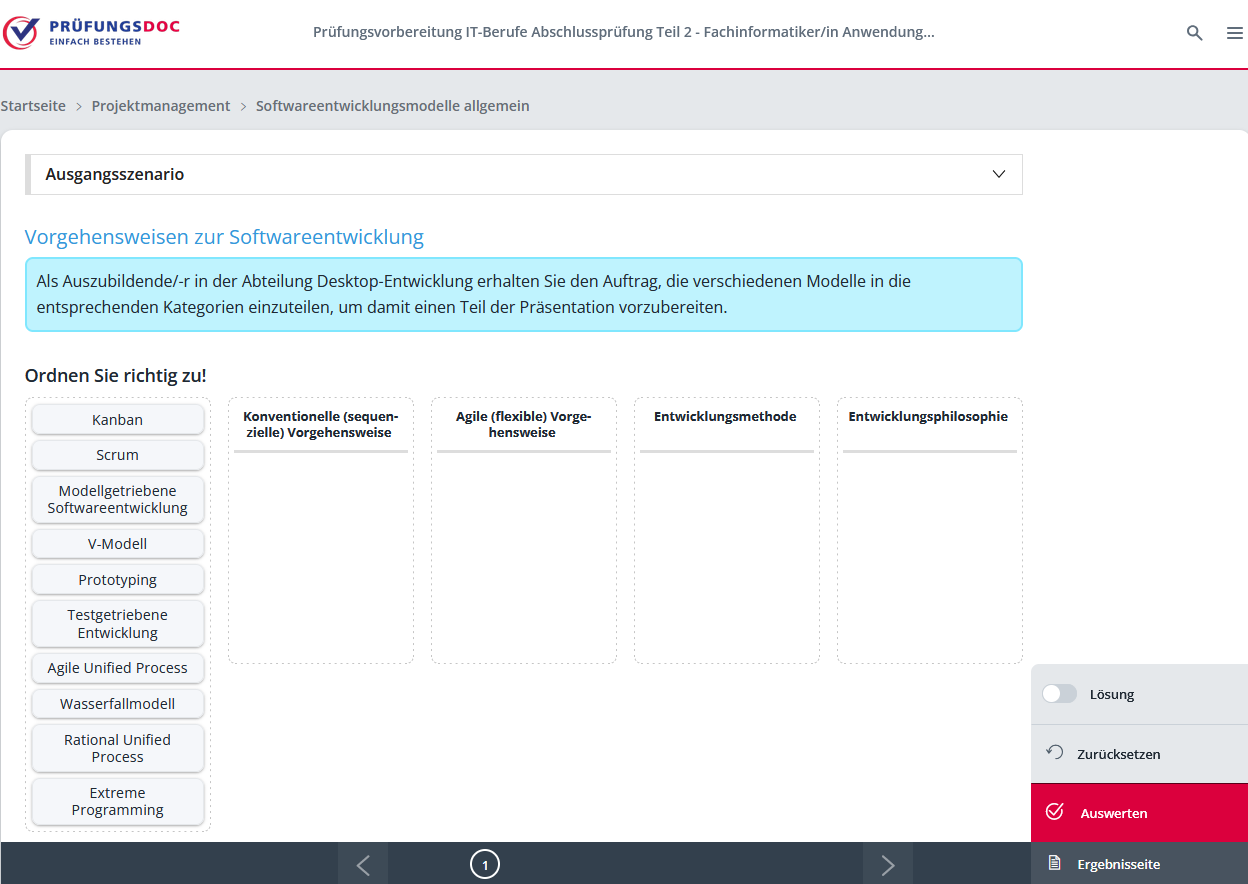Navigate to Projektmanagement breadcrumb
The height and width of the screenshot is (884, 1248).
[x=161, y=106]
